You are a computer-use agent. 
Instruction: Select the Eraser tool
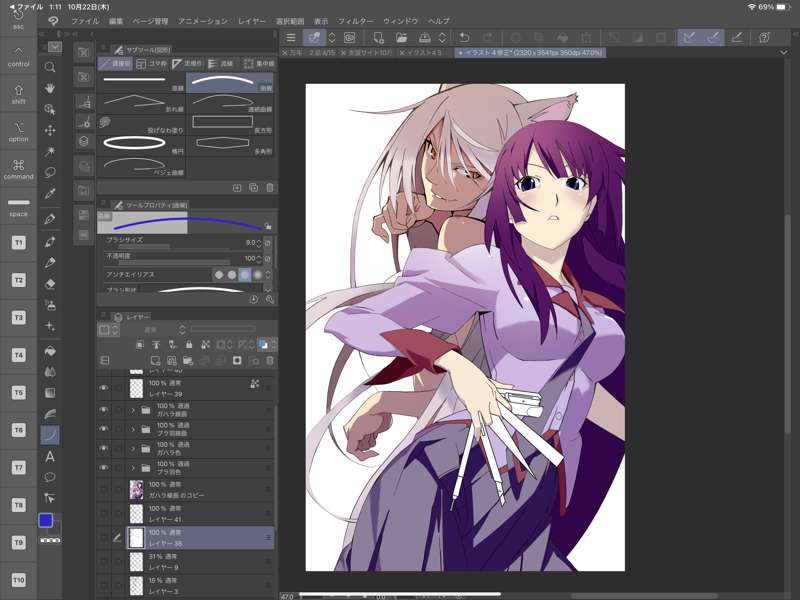49,284
